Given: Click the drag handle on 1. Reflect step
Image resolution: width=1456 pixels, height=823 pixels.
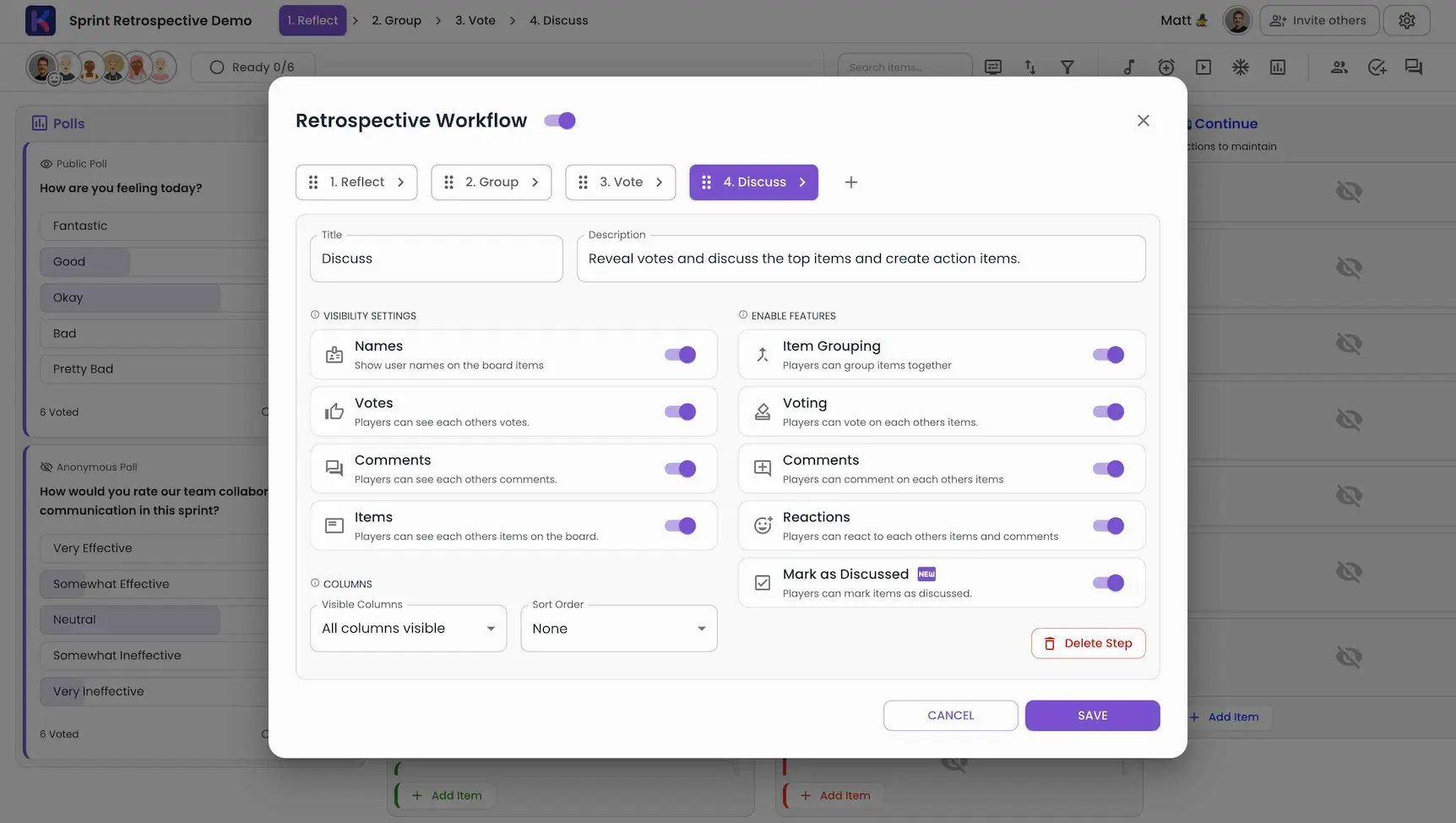Looking at the screenshot, I should (x=313, y=183).
